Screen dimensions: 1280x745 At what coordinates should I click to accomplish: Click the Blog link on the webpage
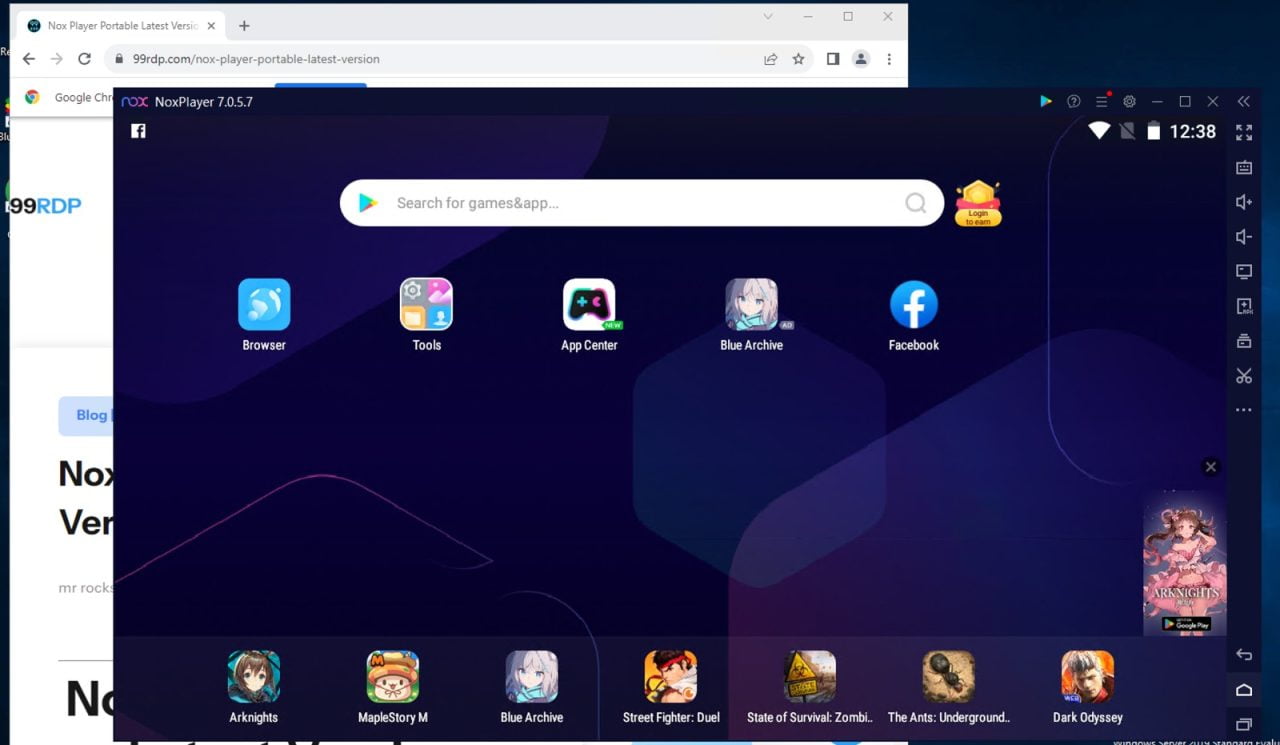click(91, 415)
